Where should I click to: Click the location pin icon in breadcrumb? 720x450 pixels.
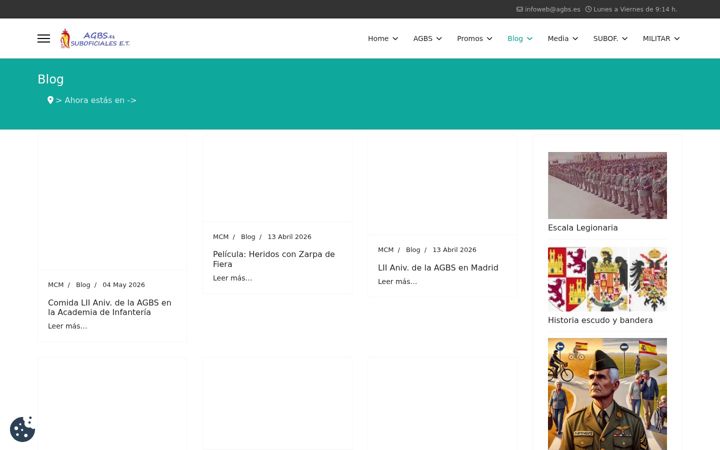click(x=50, y=100)
